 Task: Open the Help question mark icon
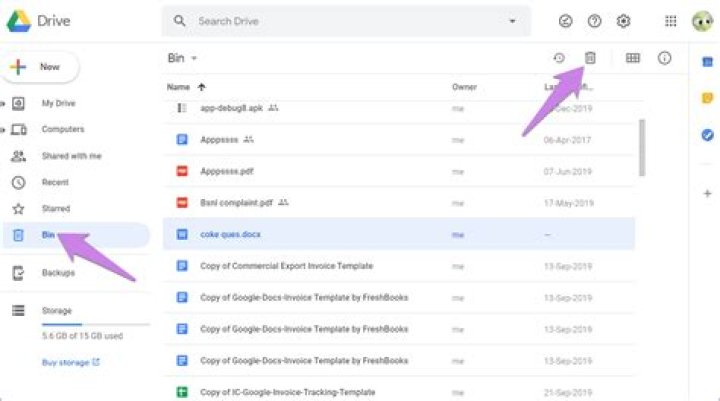(x=594, y=21)
